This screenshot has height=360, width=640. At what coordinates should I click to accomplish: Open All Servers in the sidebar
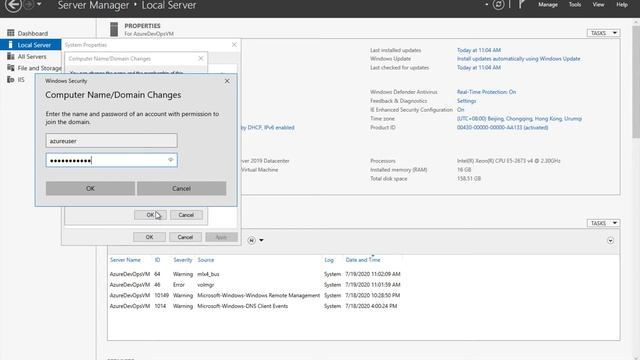[x=31, y=56]
